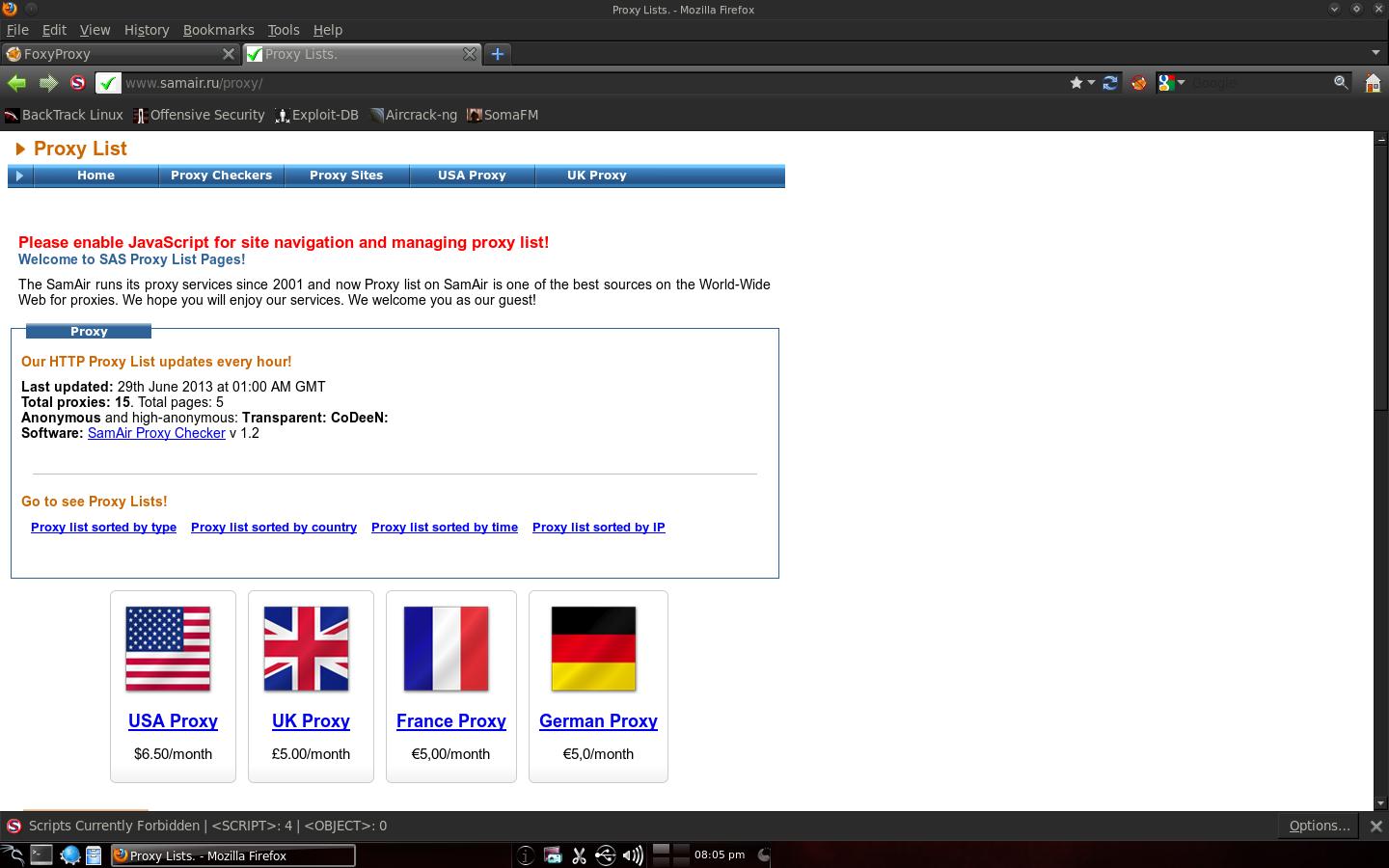Click the USB device tray icon
The image size is (1389, 868).
pyautogui.click(x=605, y=855)
